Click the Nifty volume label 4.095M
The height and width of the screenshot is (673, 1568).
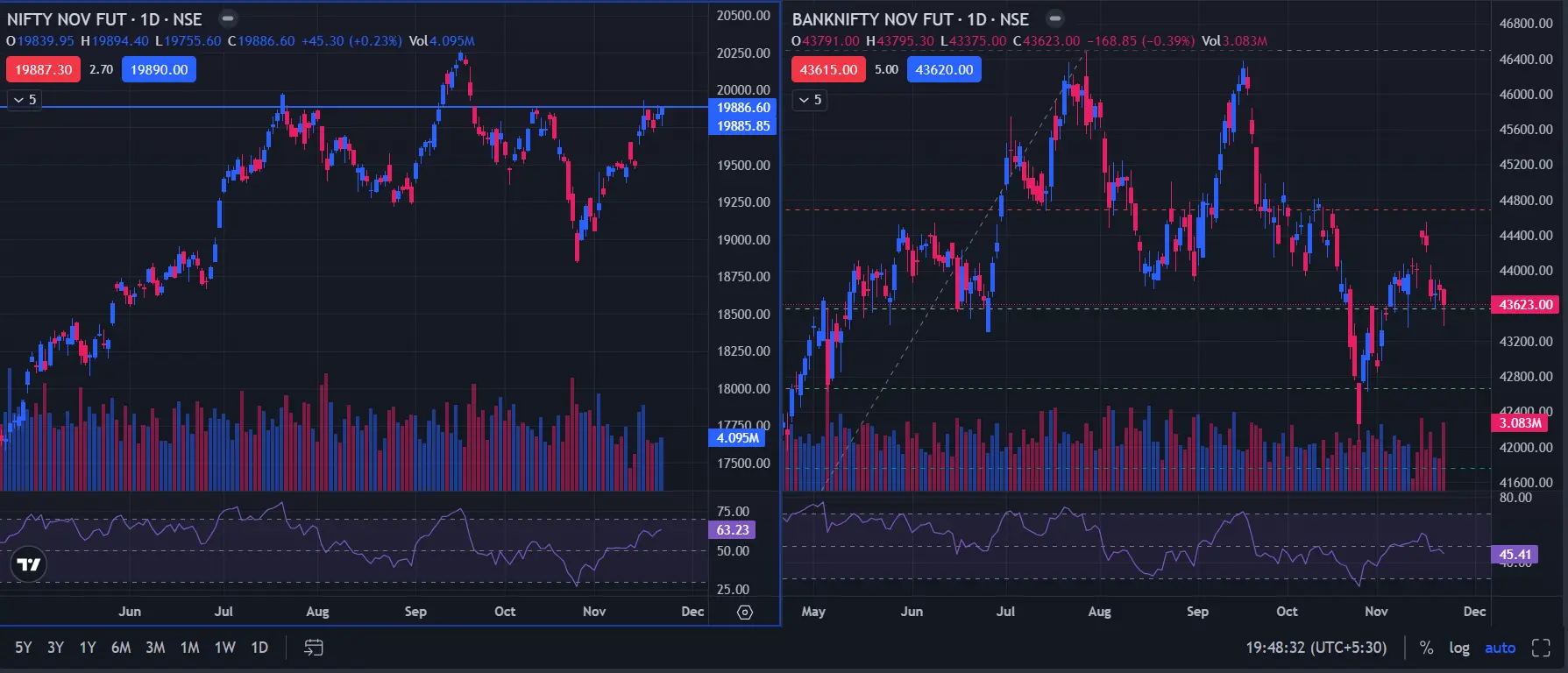pos(738,437)
